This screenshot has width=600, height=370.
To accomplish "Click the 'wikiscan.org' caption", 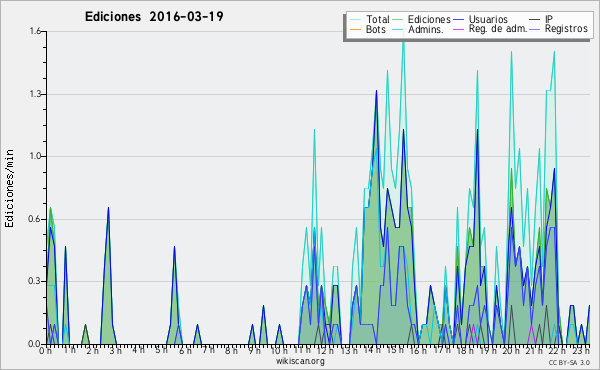I will tap(300, 361).
